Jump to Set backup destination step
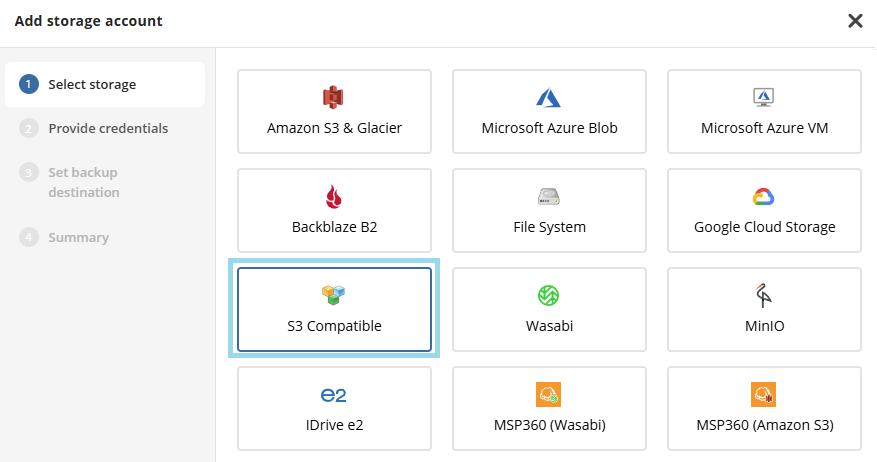The width and height of the screenshot is (877, 462). point(84,182)
